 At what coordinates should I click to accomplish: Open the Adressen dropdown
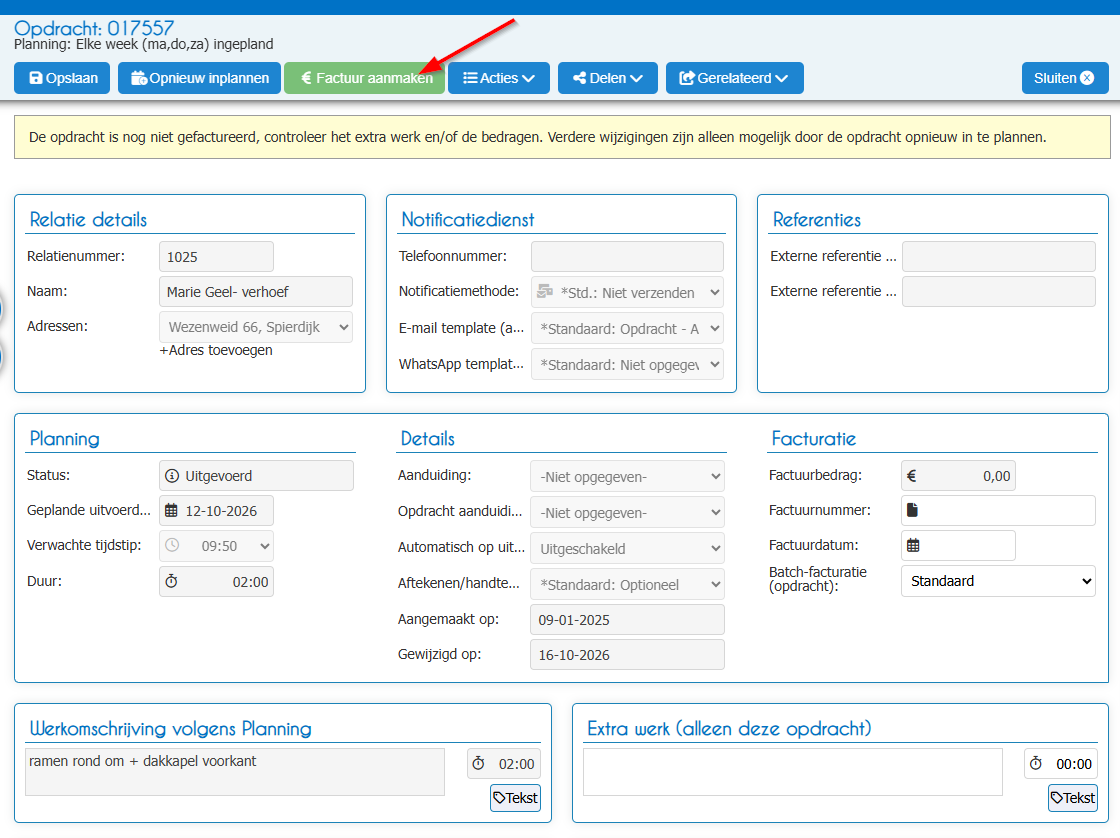(x=256, y=327)
